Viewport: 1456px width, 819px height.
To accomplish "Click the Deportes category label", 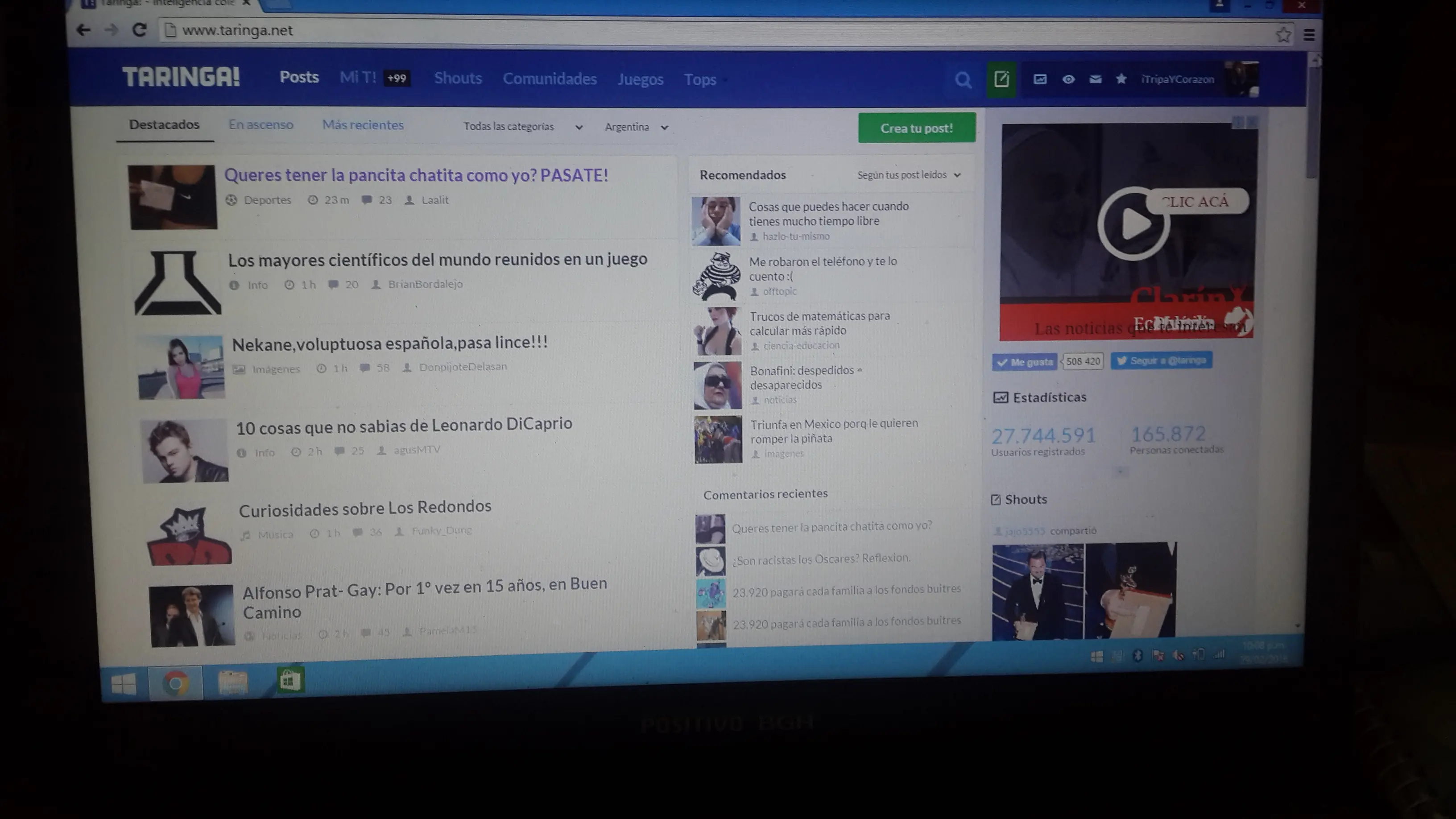I will 267,200.
